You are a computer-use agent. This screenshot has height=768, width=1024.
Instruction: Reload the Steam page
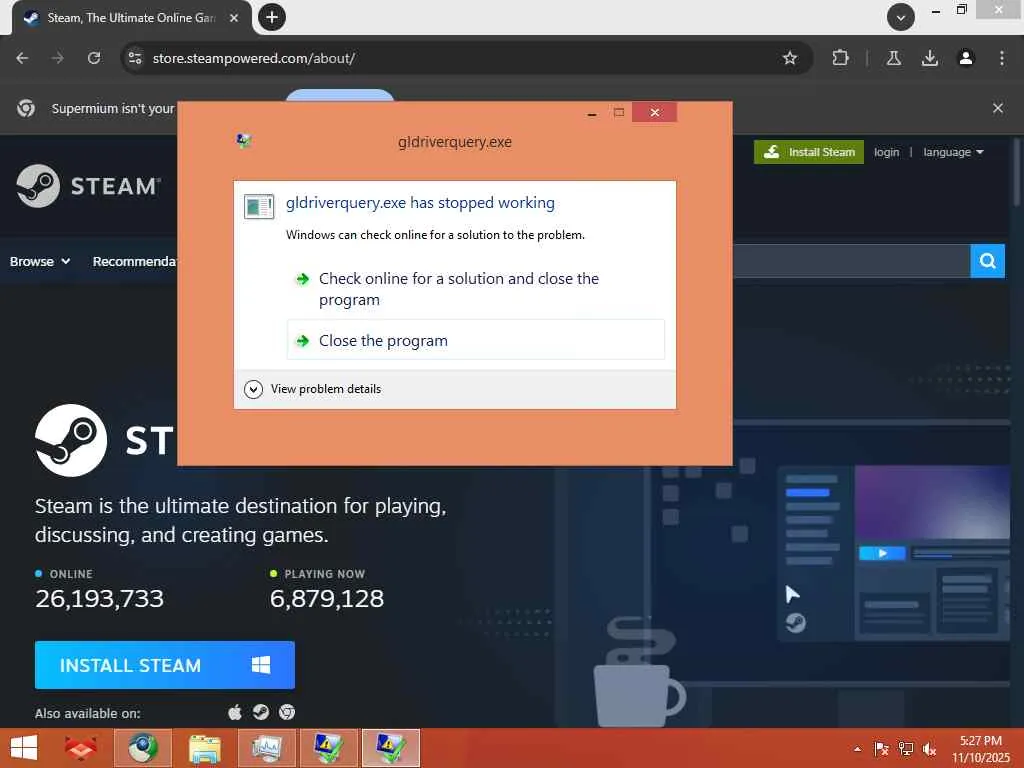94,58
